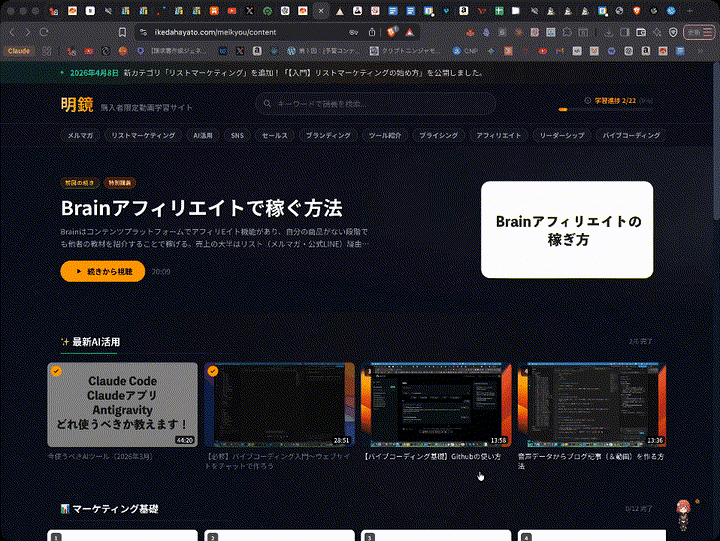
Task: Select the リストマーケティング category chip
Action: point(143,135)
